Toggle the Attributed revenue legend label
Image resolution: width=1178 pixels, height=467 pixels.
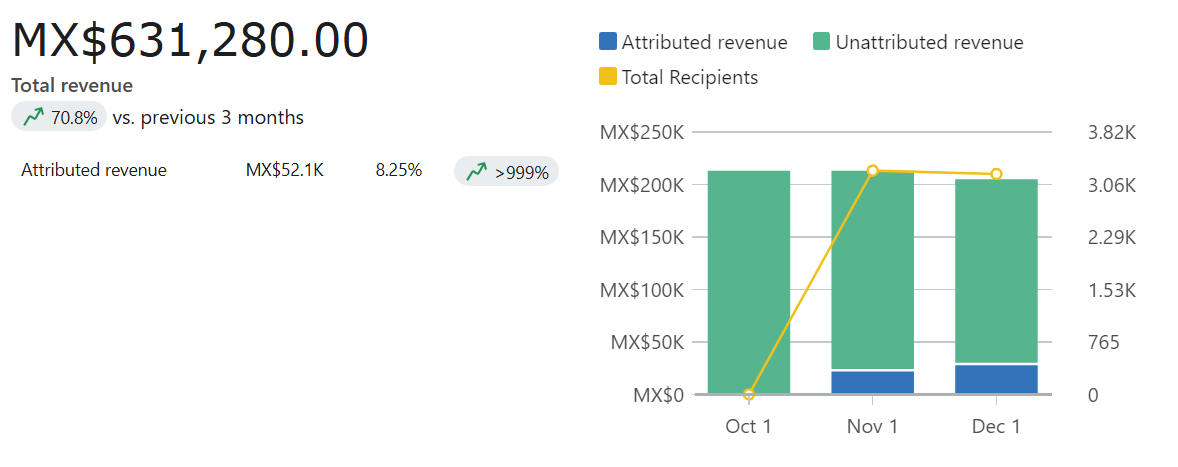(x=704, y=42)
